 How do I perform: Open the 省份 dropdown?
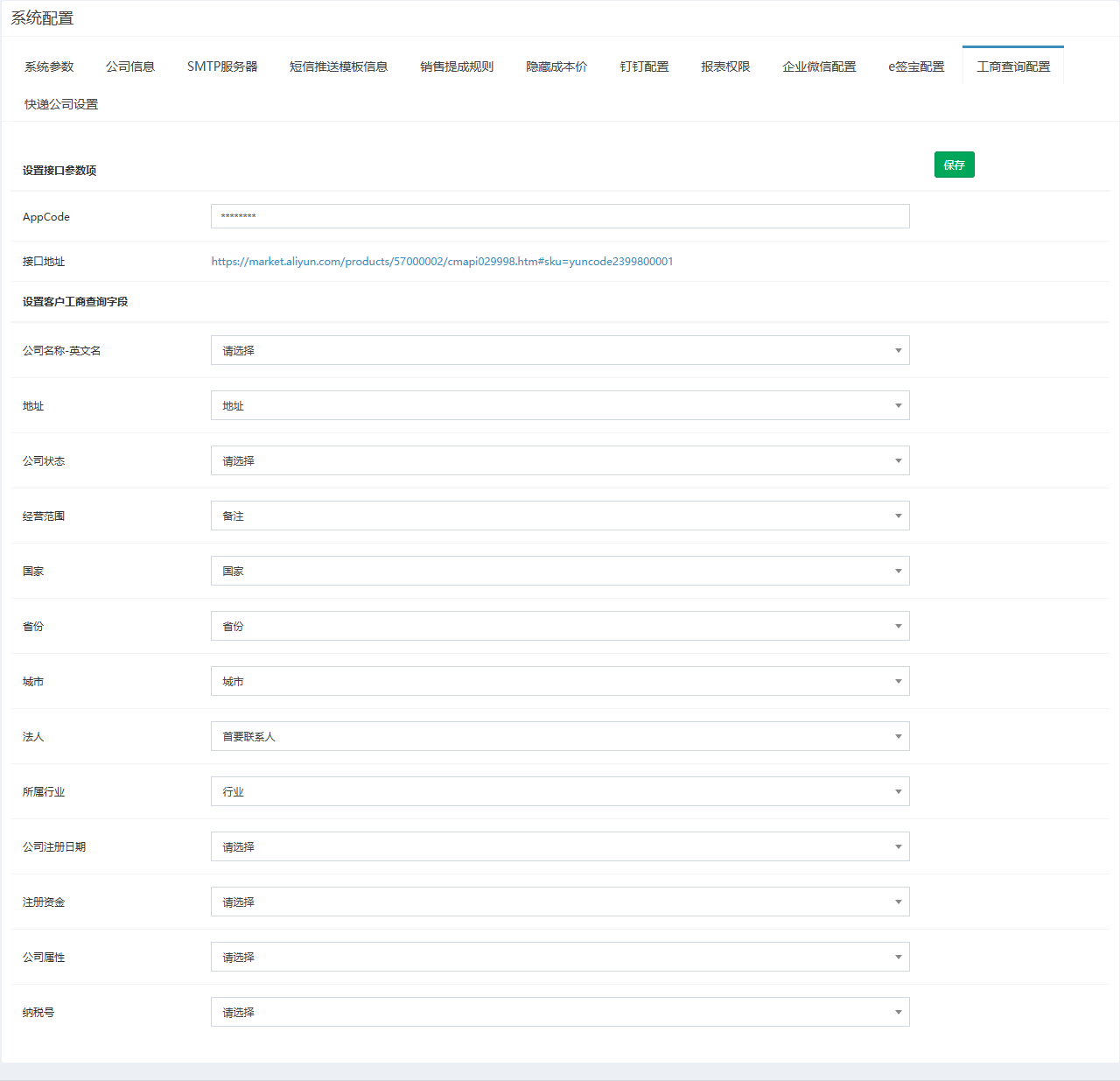(x=560, y=626)
